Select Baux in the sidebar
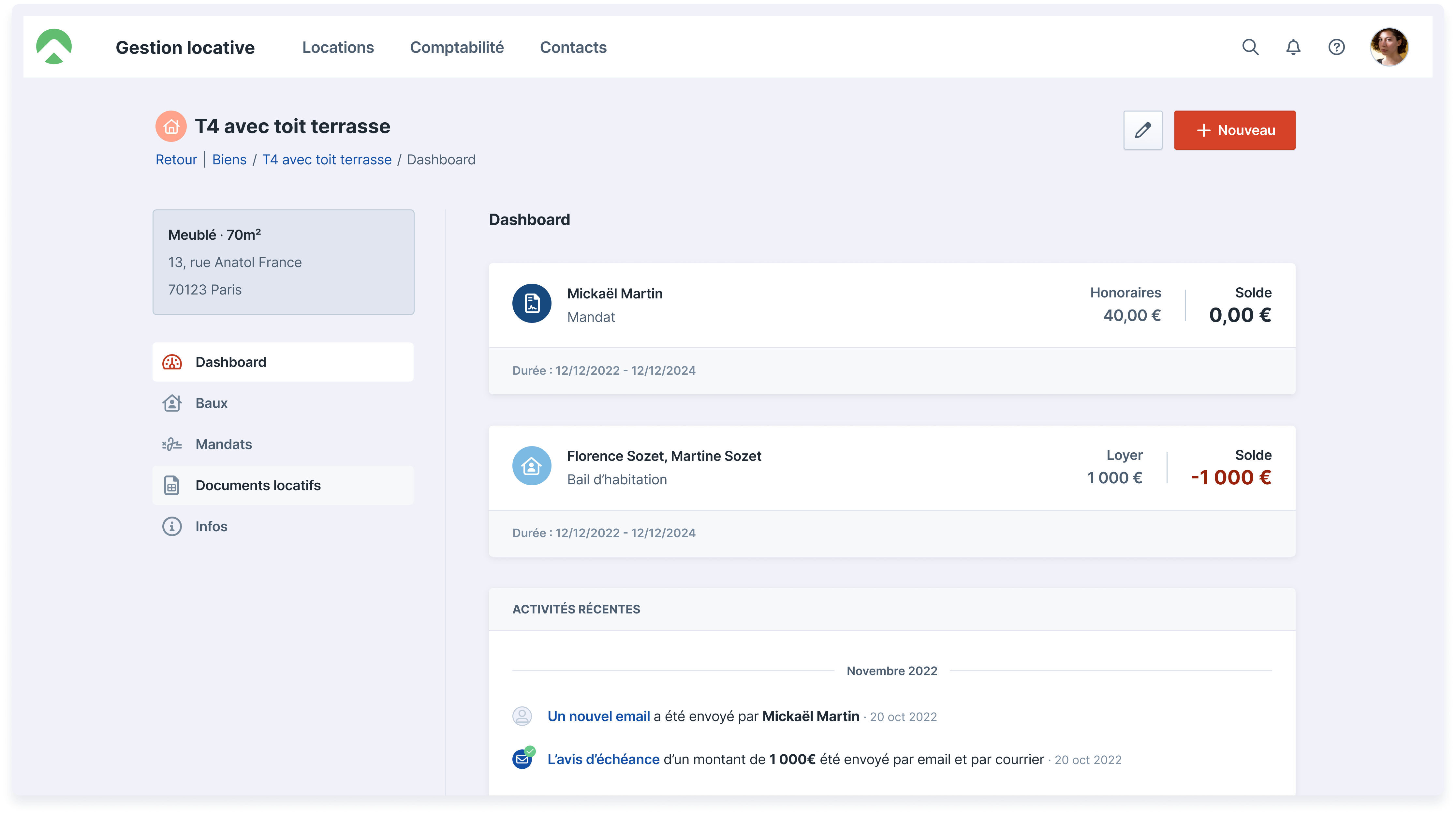1456x815 pixels. 283,403
